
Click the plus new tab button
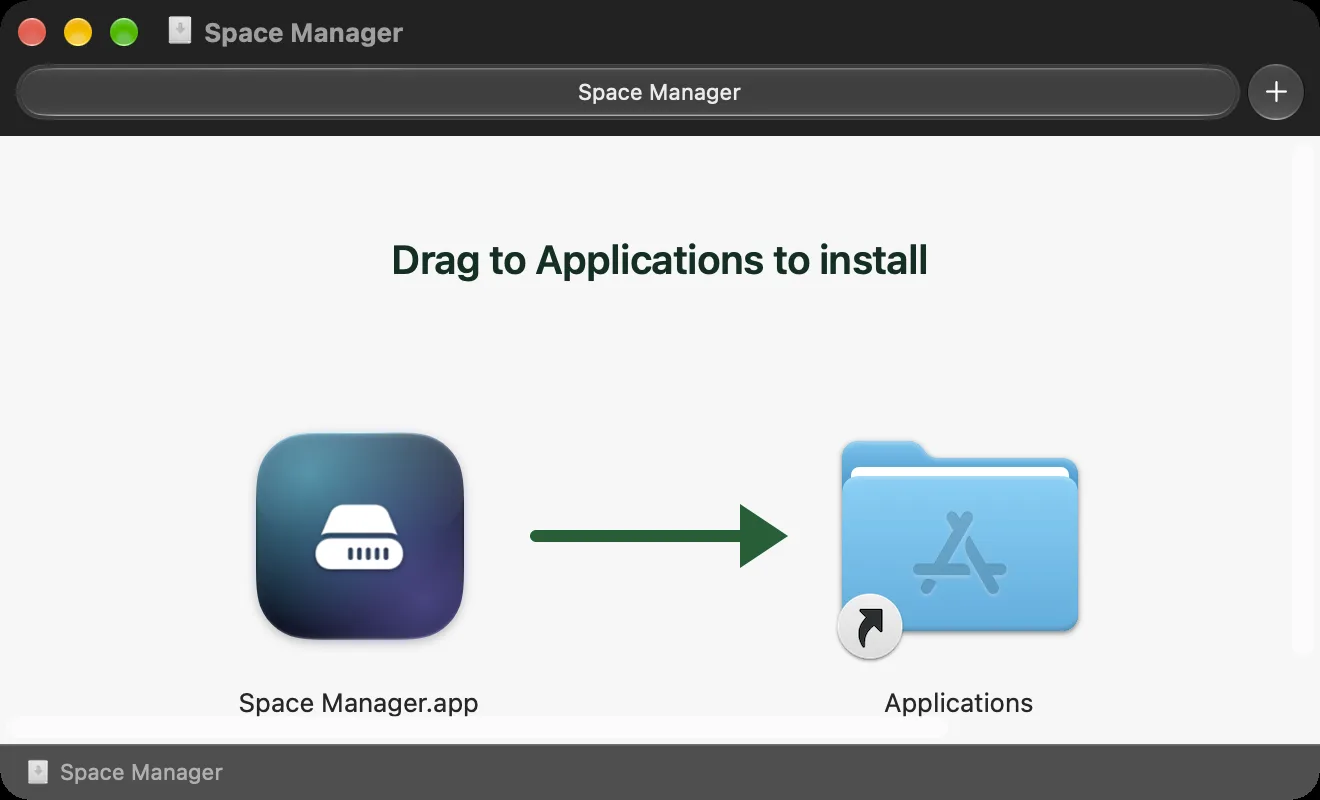coord(1276,92)
